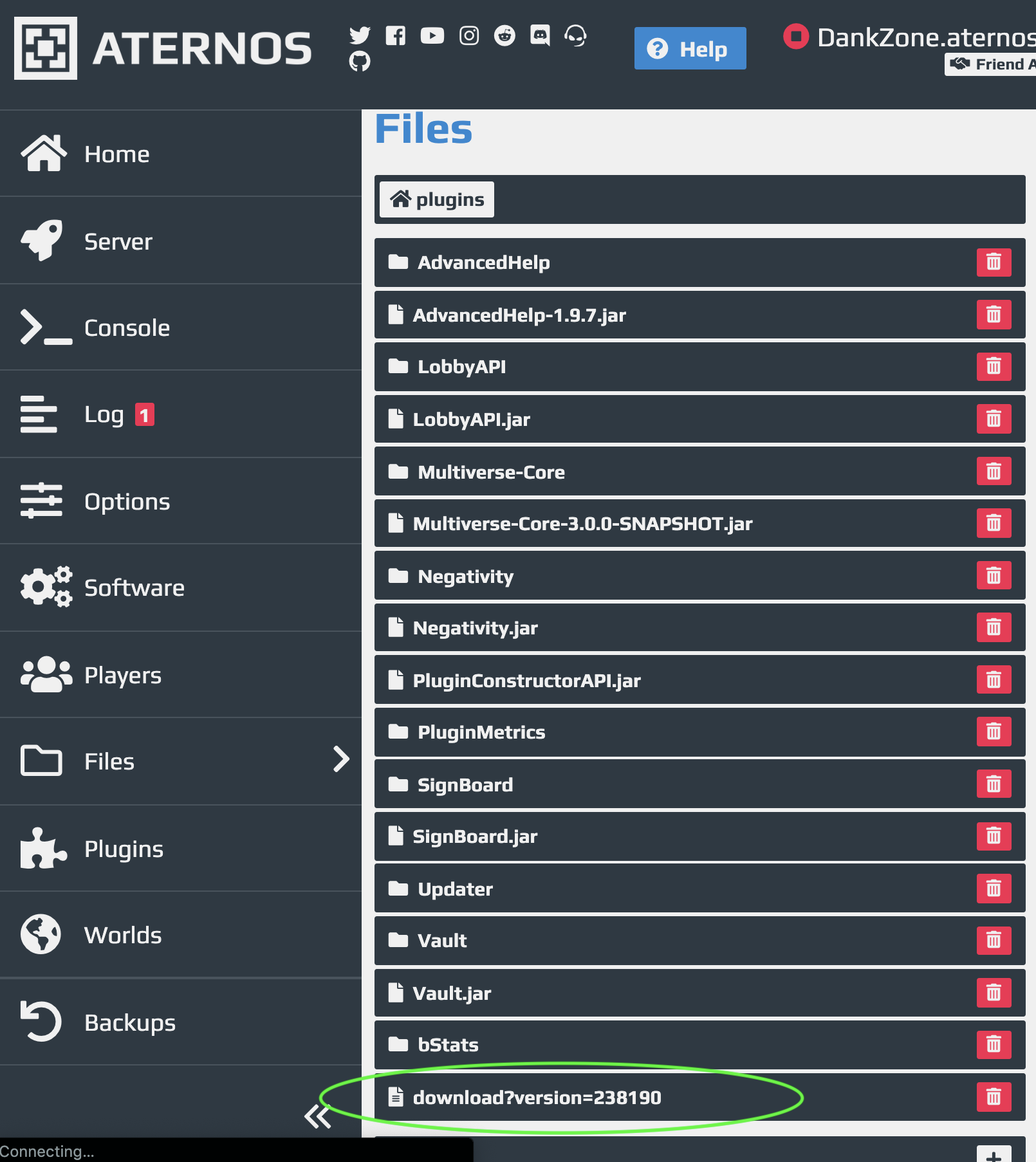Viewport: 1036px width, 1162px height.
Task: Open the Server page
Action: [181, 241]
